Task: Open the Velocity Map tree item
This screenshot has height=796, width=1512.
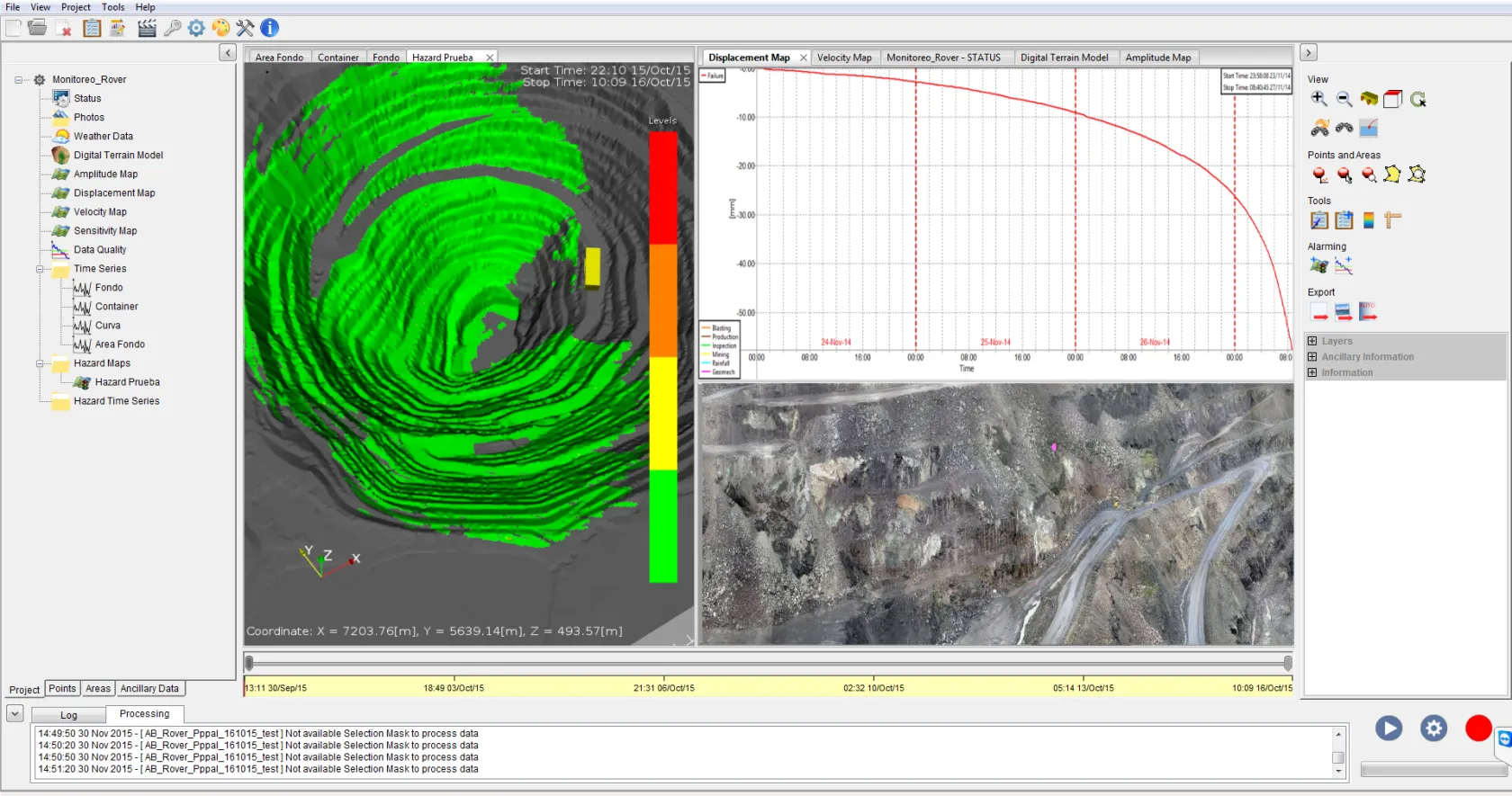Action: [100, 212]
